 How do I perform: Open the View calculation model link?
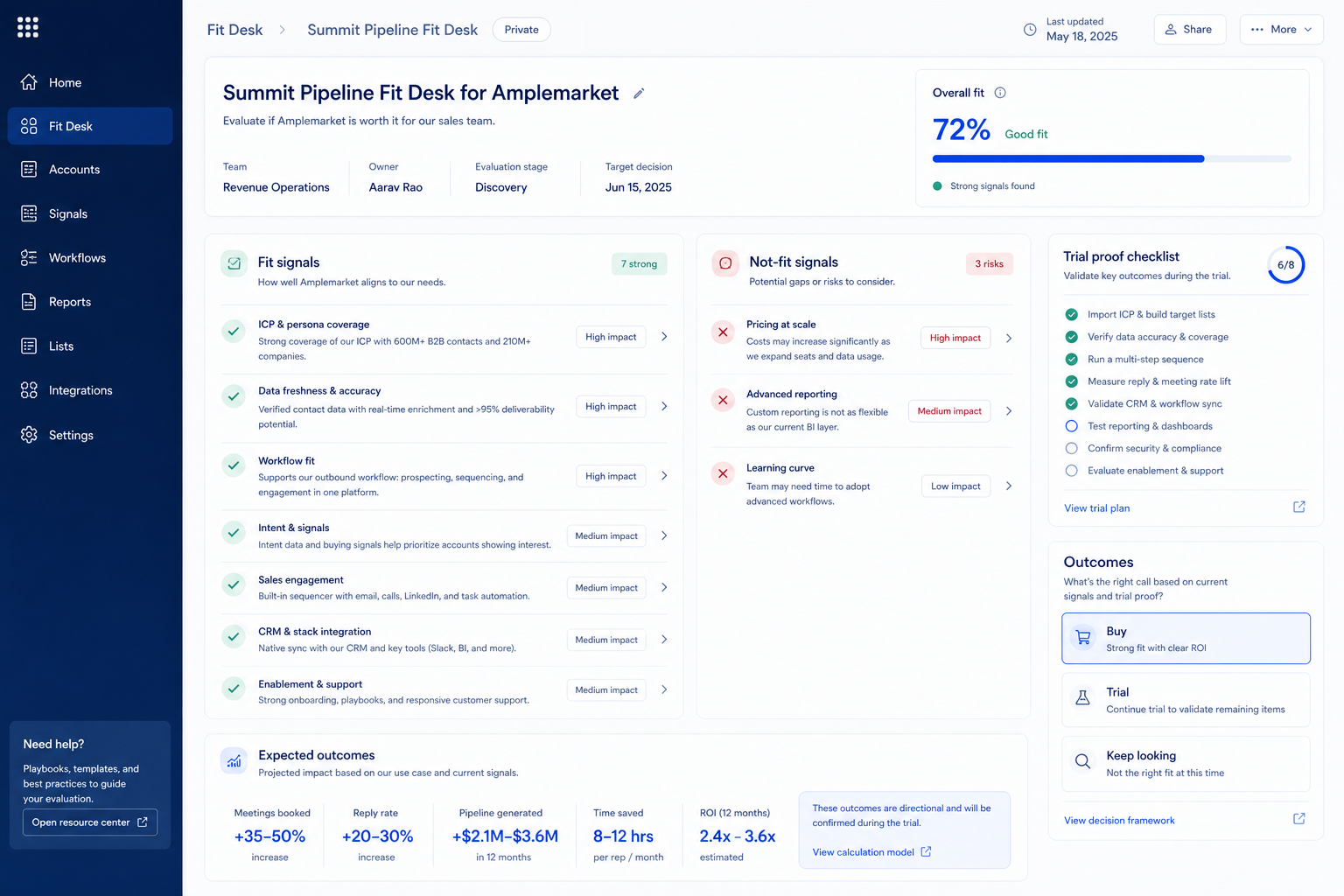click(871, 852)
